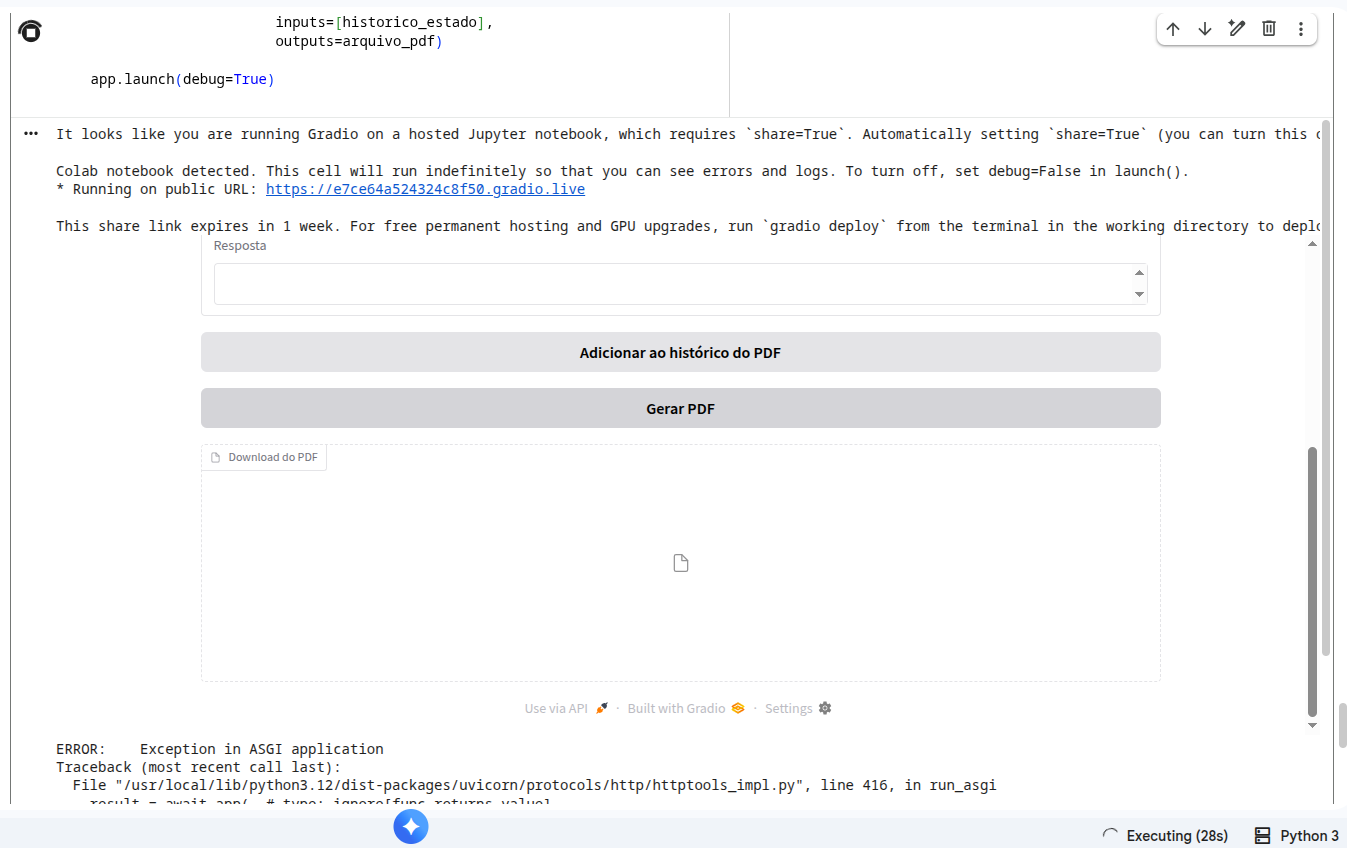The height and width of the screenshot is (848, 1347).
Task: Click the Executing (28s) status text
Action: tap(1177, 835)
